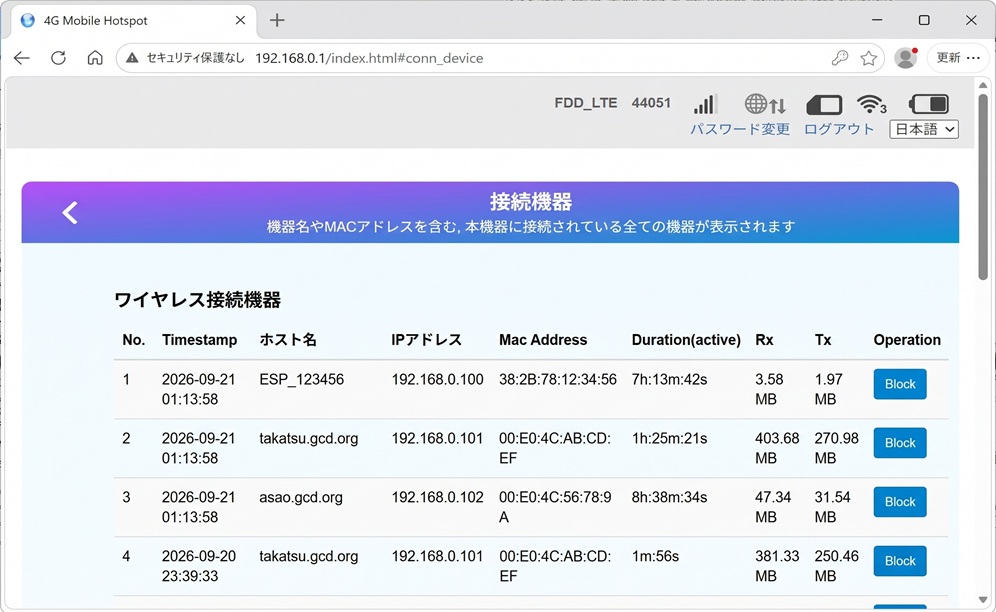Viewport: 996px width, 612px height.
Task: Click the not-secure warning icon in address bar
Action: tap(132, 58)
